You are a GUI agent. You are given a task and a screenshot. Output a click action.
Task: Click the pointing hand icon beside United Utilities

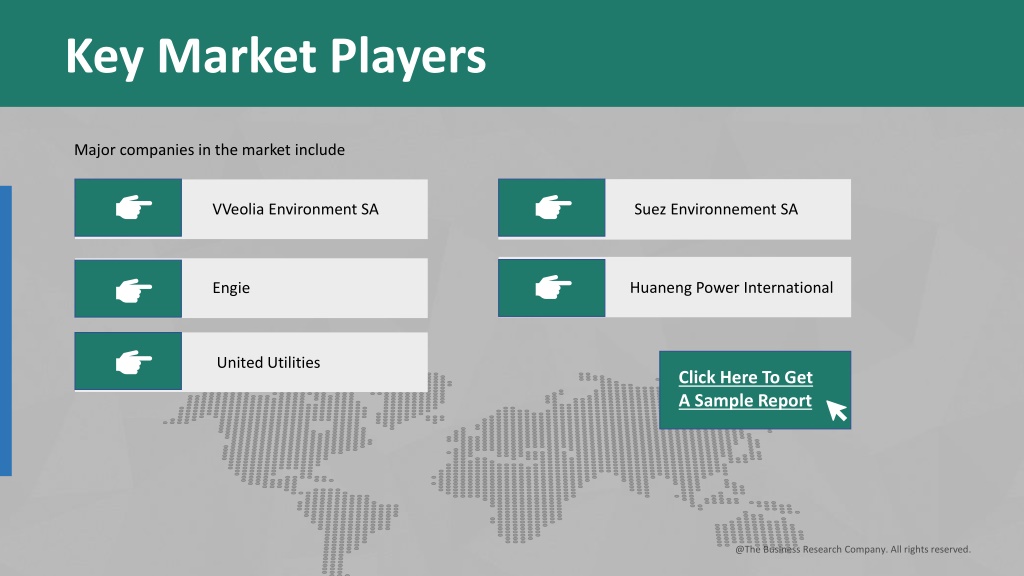(x=134, y=362)
